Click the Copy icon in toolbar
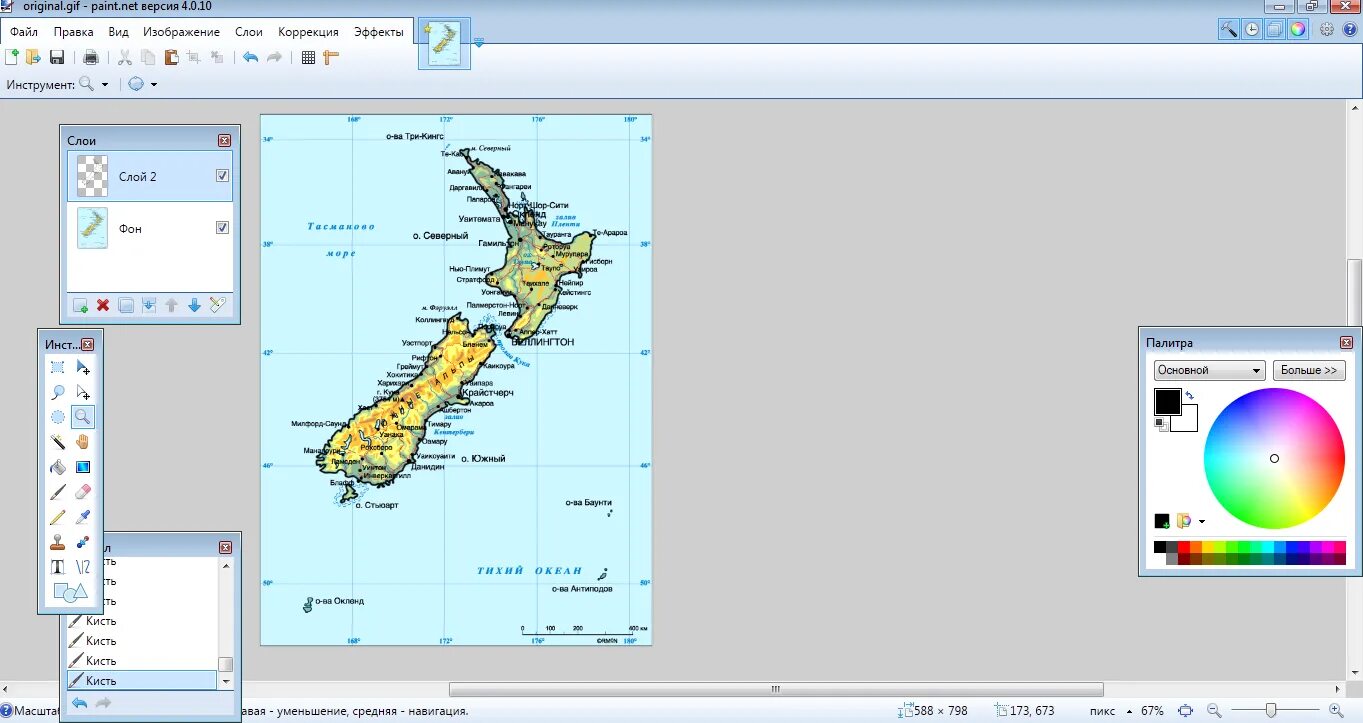The width and height of the screenshot is (1363, 723). coord(148,57)
